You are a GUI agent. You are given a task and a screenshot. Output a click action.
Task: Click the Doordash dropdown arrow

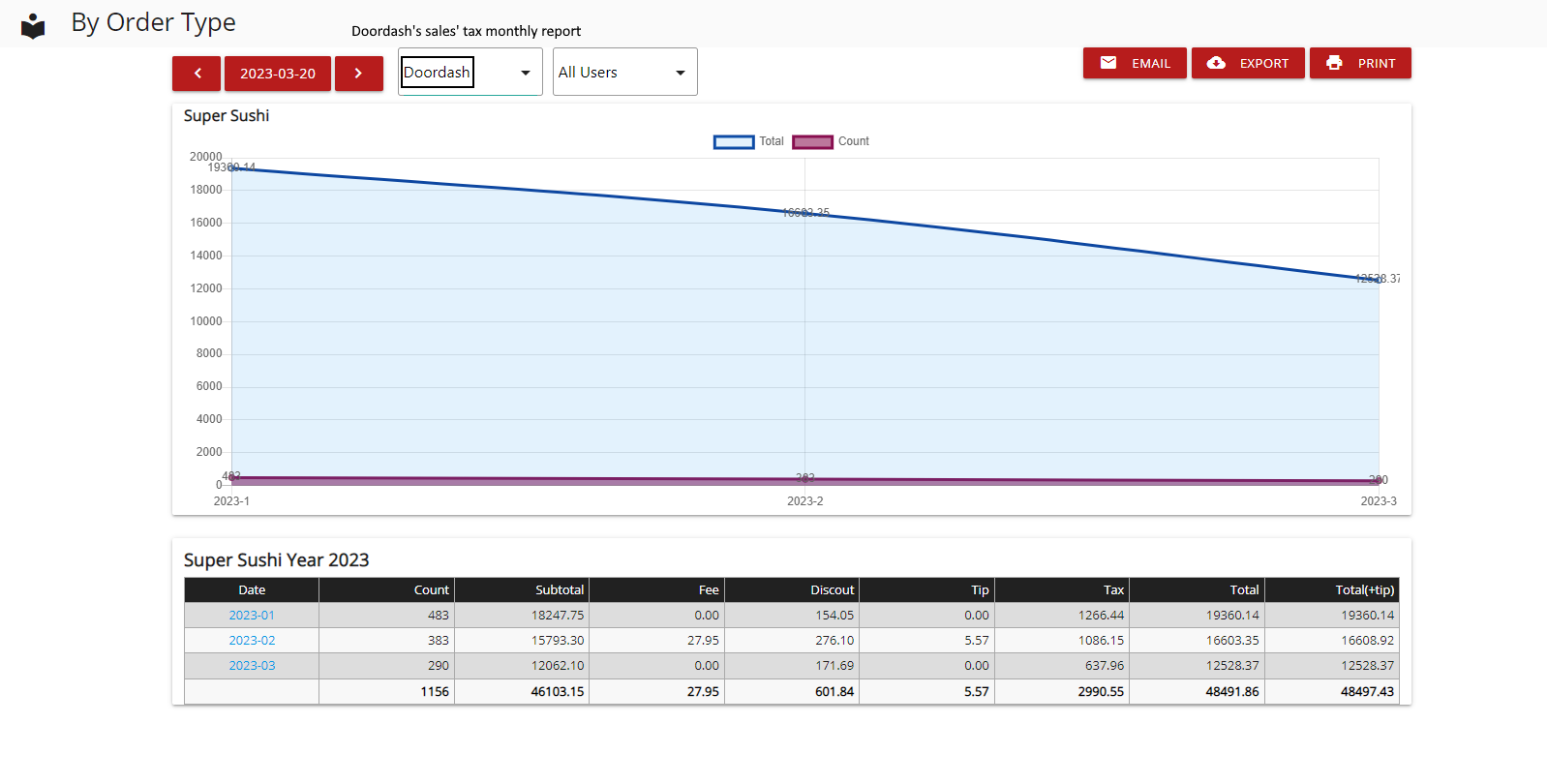point(526,74)
